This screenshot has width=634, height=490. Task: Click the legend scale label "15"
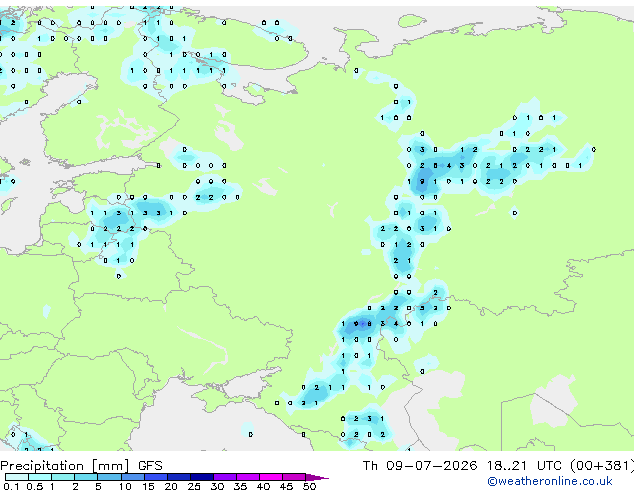pyautogui.click(x=148, y=486)
